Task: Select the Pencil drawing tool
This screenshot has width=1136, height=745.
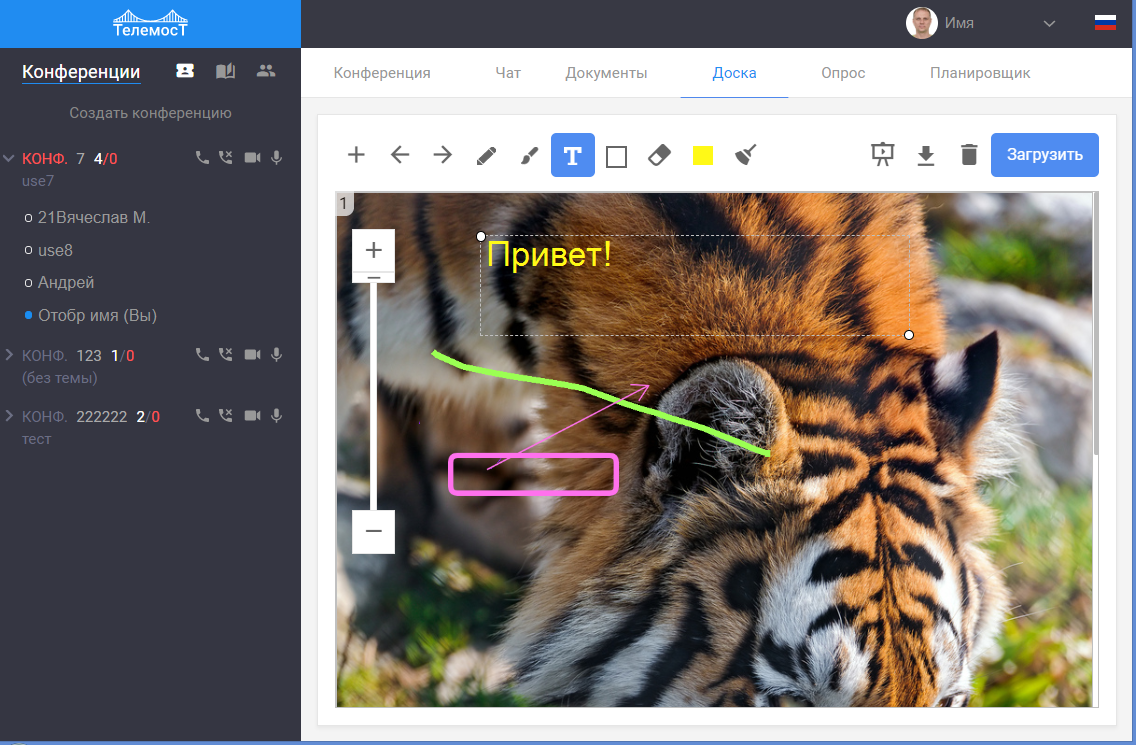Action: point(486,155)
